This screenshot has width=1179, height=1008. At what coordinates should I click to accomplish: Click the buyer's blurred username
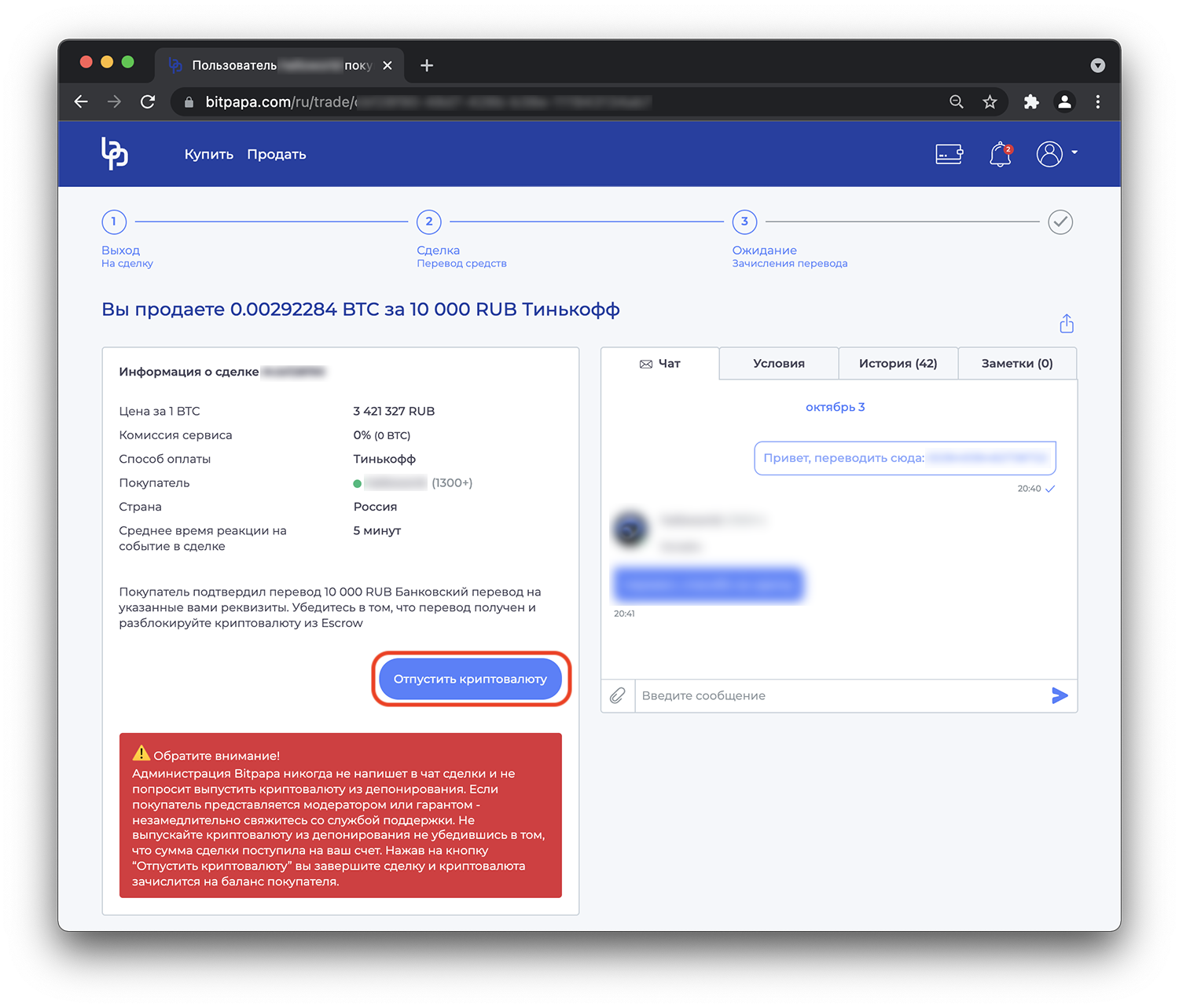395,482
